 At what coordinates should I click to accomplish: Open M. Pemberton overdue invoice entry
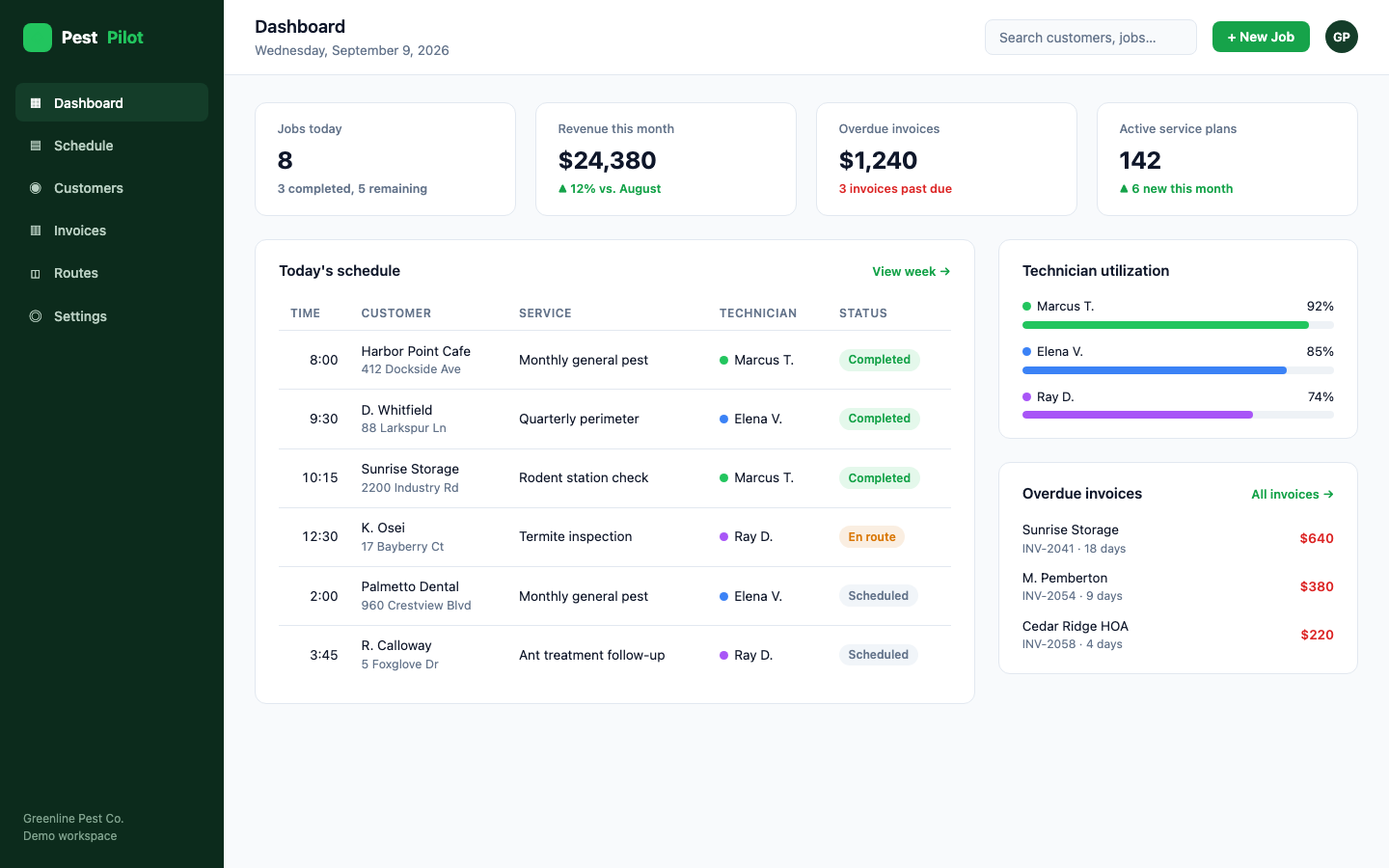[x=1178, y=586]
